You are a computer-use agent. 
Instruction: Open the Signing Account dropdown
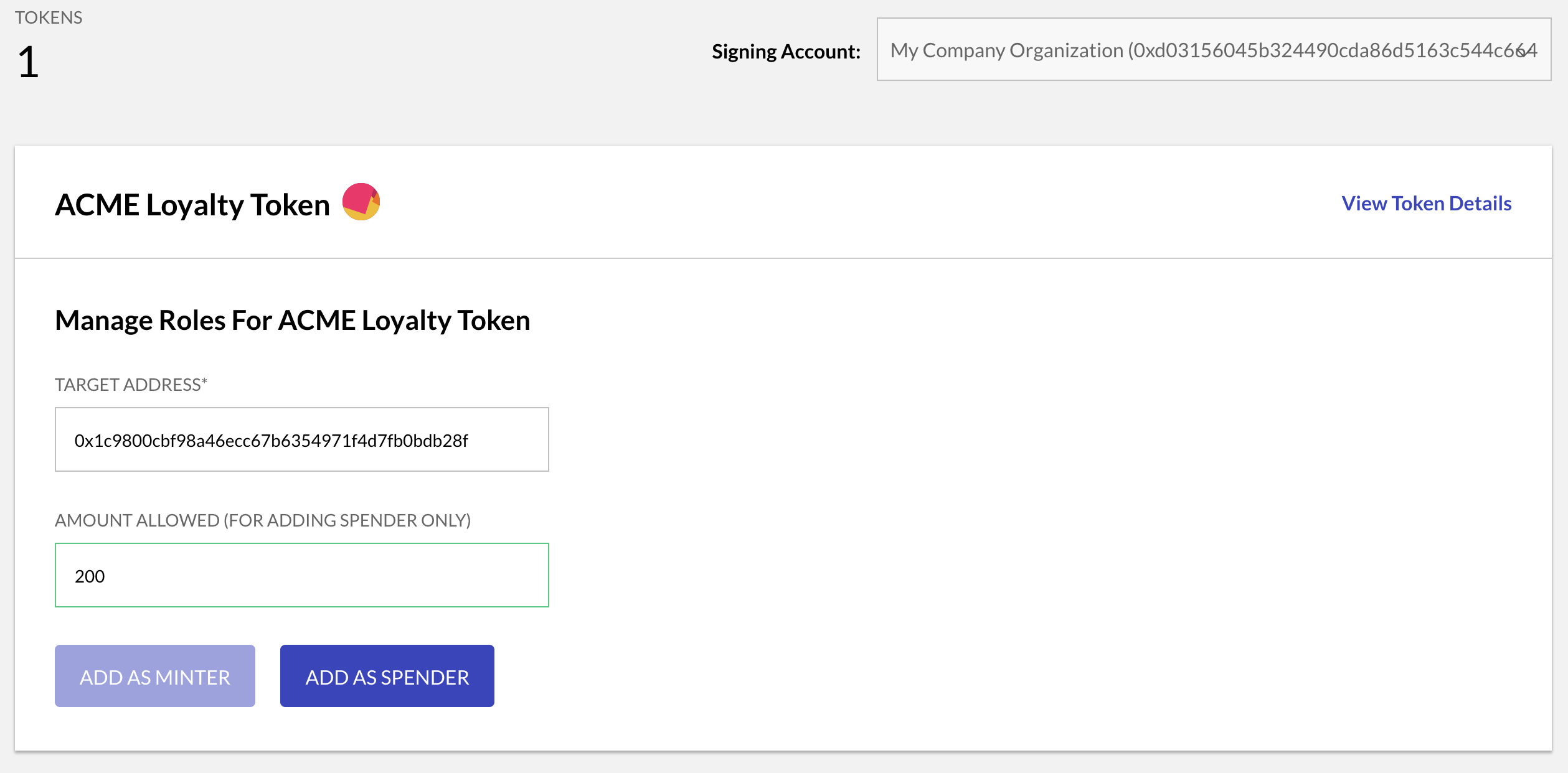pos(1214,50)
